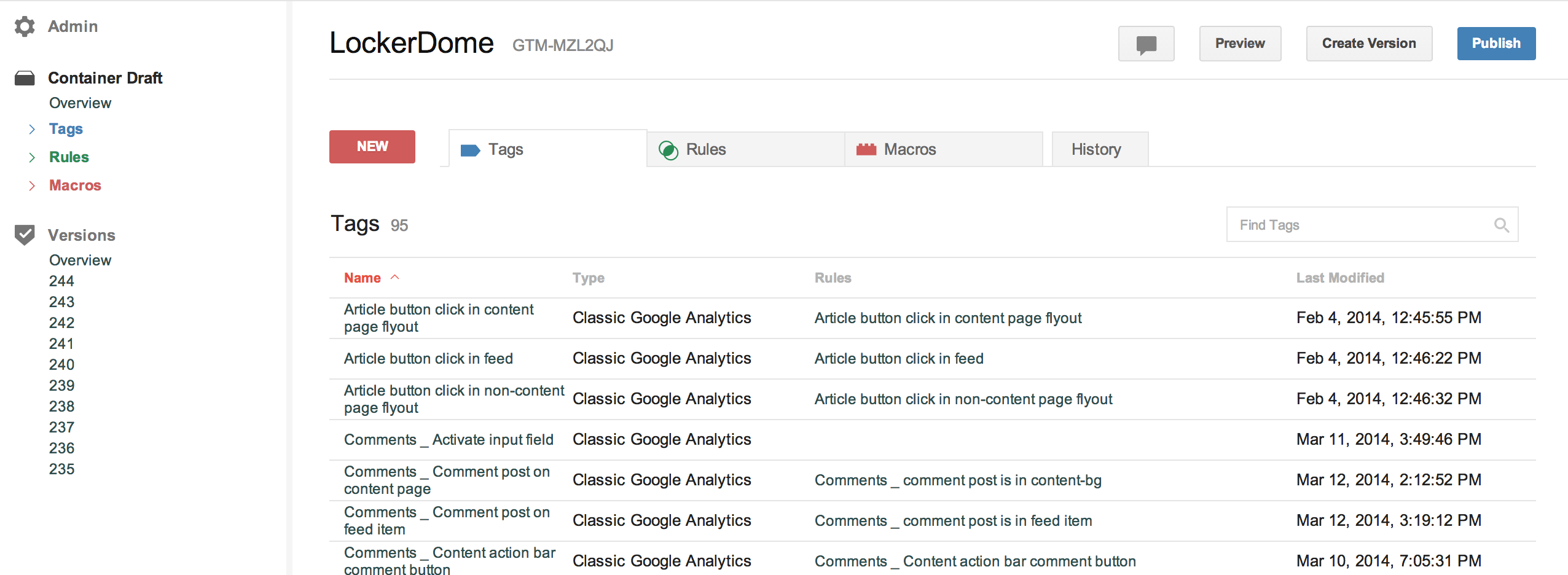Open Tags link in sidebar
This screenshot has height=575, width=1568.
click(x=66, y=129)
